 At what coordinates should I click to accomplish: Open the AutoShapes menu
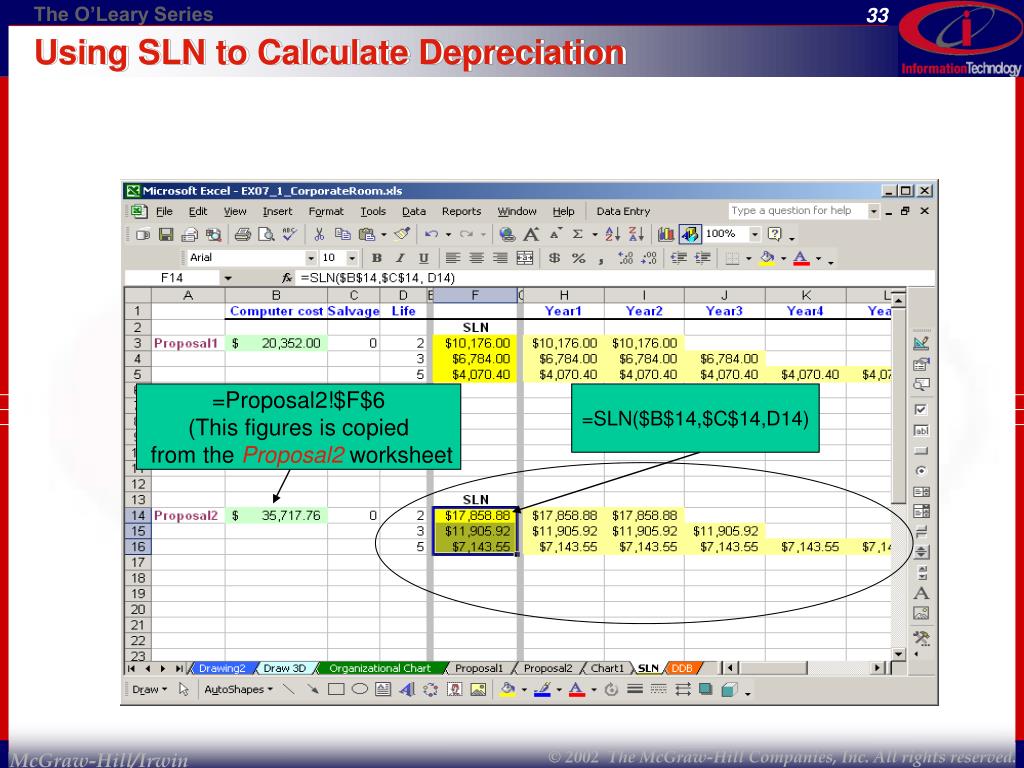(238, 690)
